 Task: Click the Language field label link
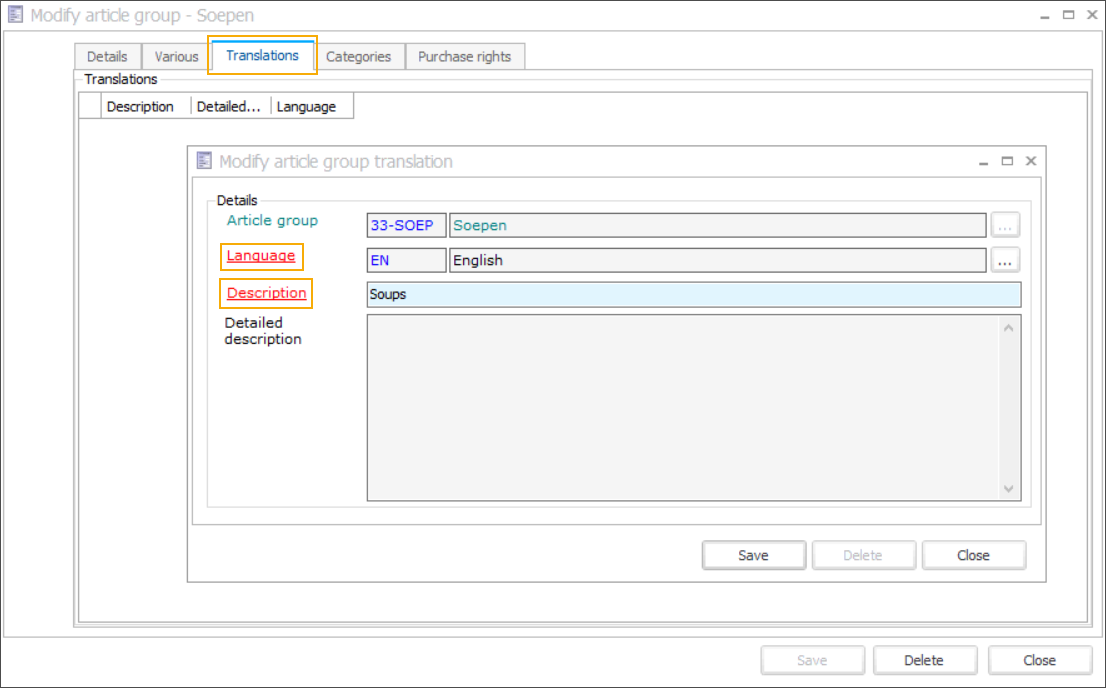click(x=261, y=256)
